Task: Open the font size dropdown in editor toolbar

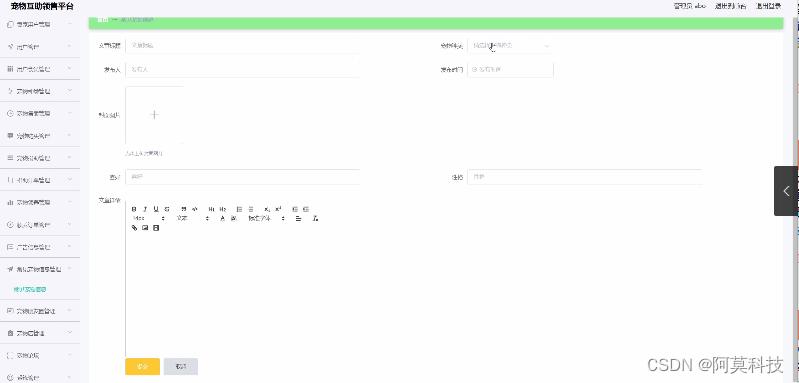Action: [149, 218]
